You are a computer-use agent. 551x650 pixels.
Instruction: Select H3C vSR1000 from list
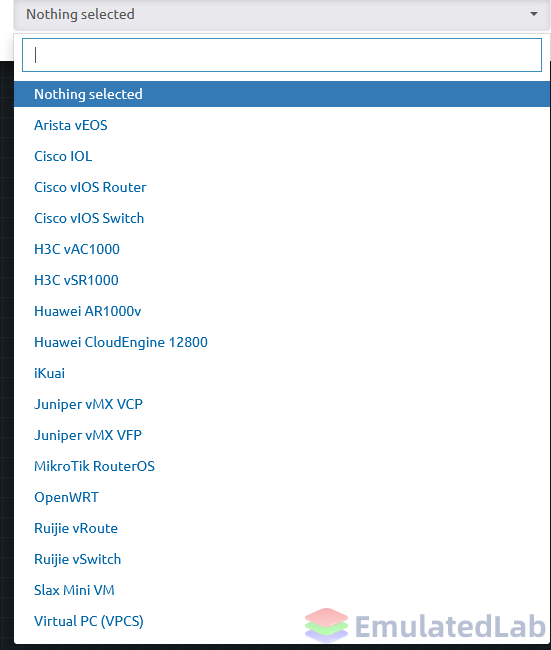coord(282,280)
